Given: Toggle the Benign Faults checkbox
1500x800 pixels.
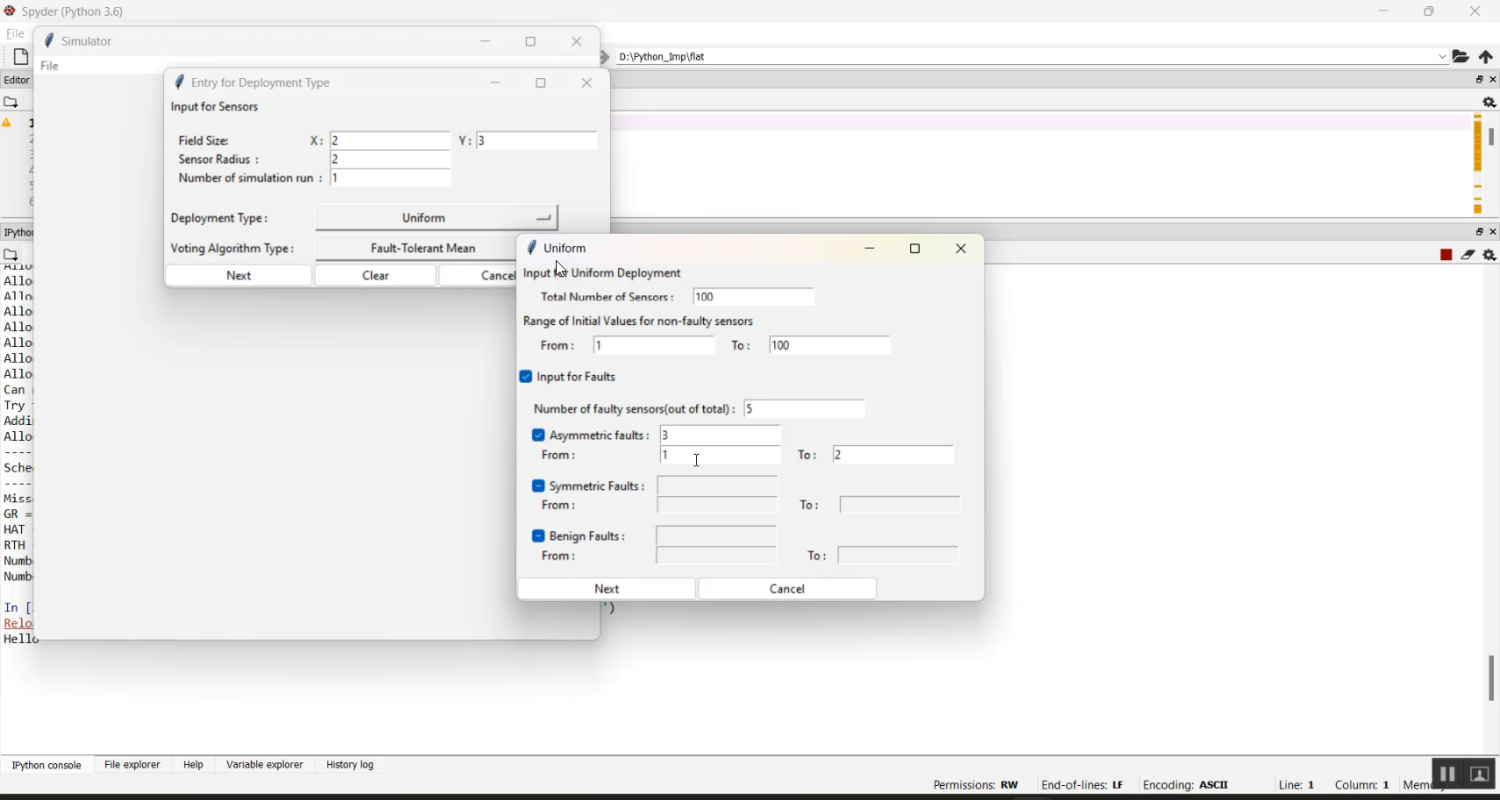Looking at the screenshot, I should [x=538, y=536].
